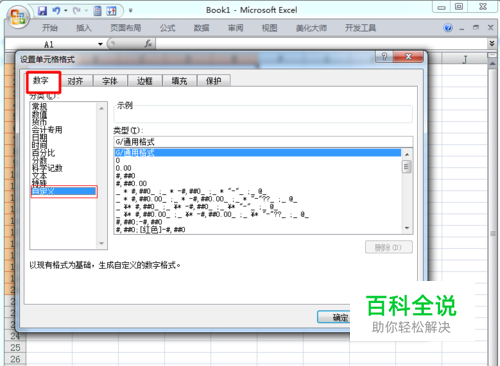Open the 开发工具 ribbon tab
500x366 pixels.
click(360, 28)
